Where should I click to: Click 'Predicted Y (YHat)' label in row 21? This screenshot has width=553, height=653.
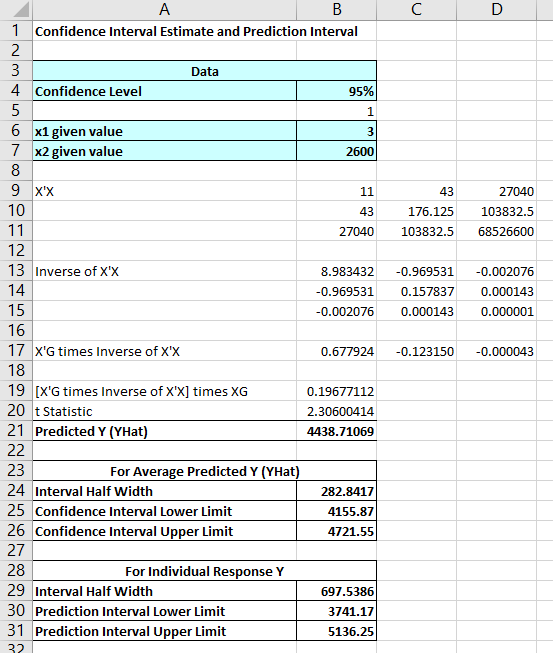164,431
